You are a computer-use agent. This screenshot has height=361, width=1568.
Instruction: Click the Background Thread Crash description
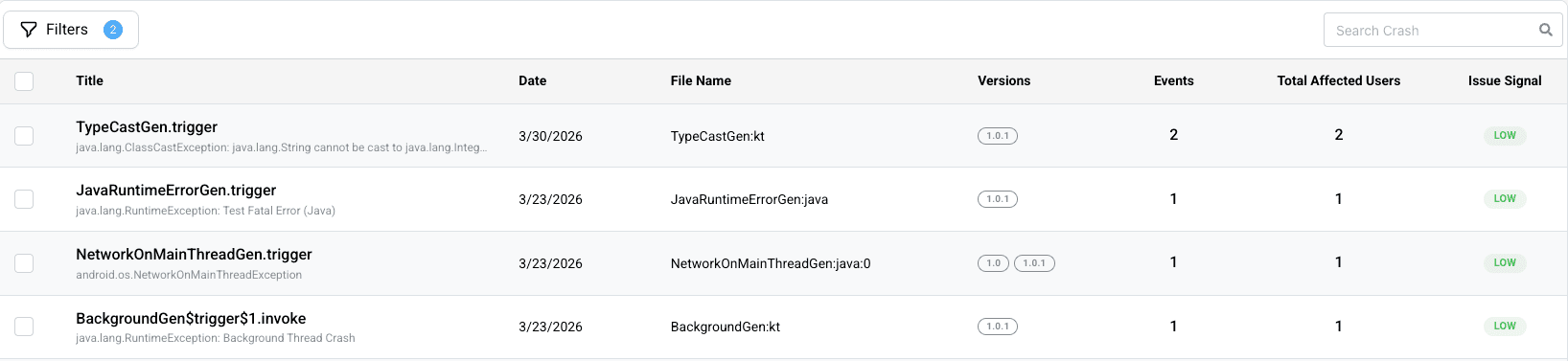pyautogui.click(x=215, y=338)
